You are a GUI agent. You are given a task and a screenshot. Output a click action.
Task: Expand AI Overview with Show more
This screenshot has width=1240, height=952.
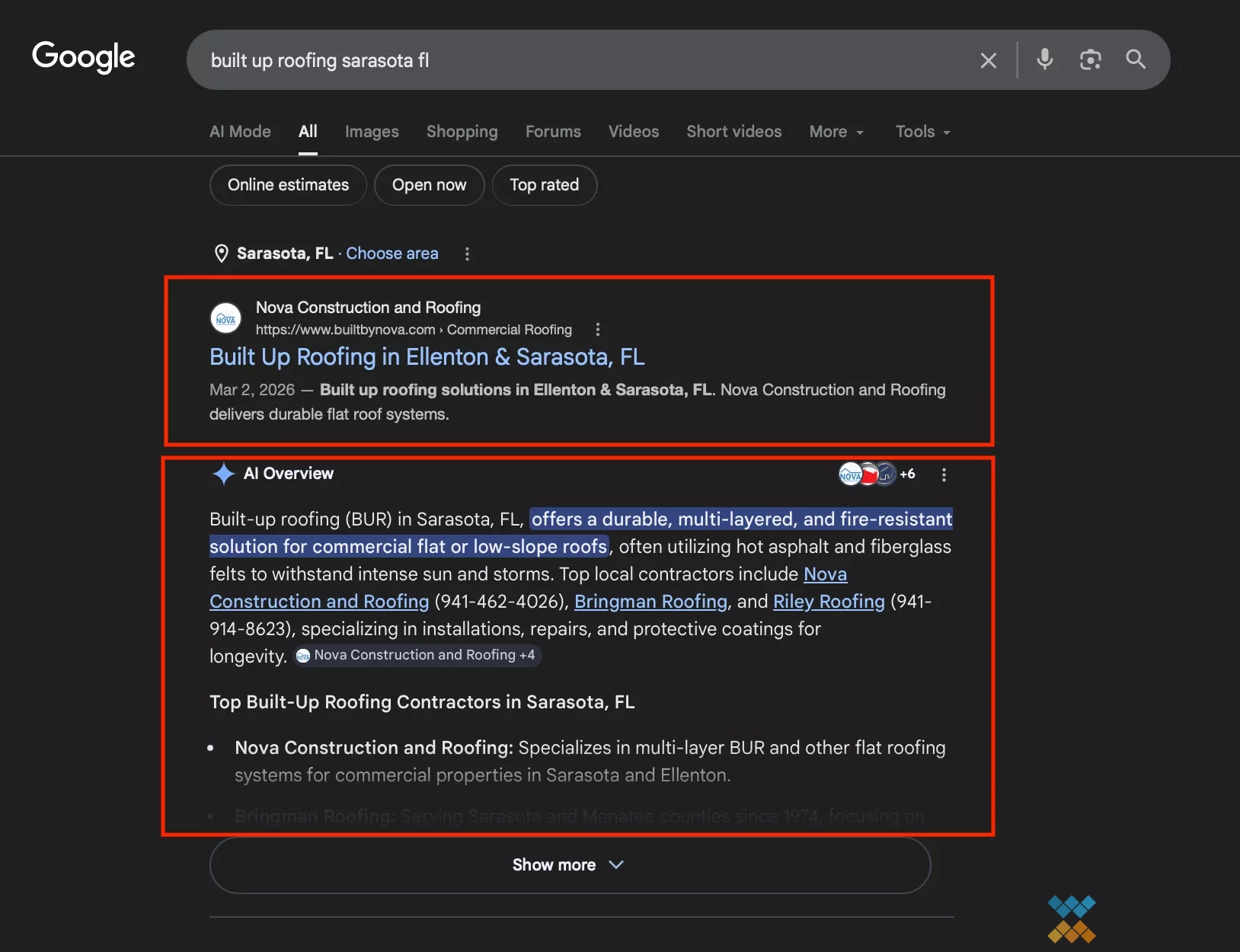tap(570, 865)
